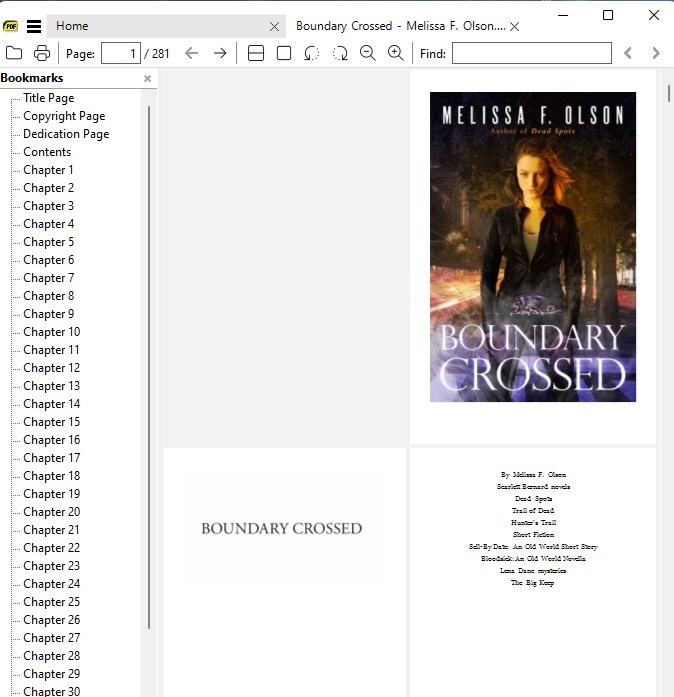
Task: Switch to single page fit icon
Action: (x=284, y=53)
